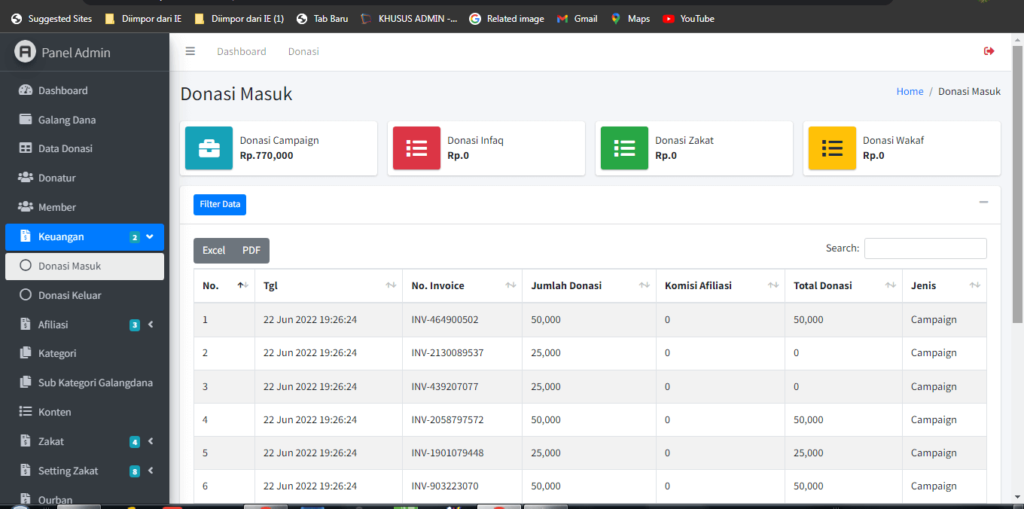Click the red Donasi Infaq list icon
The image size is (1024, 509).
416,148
